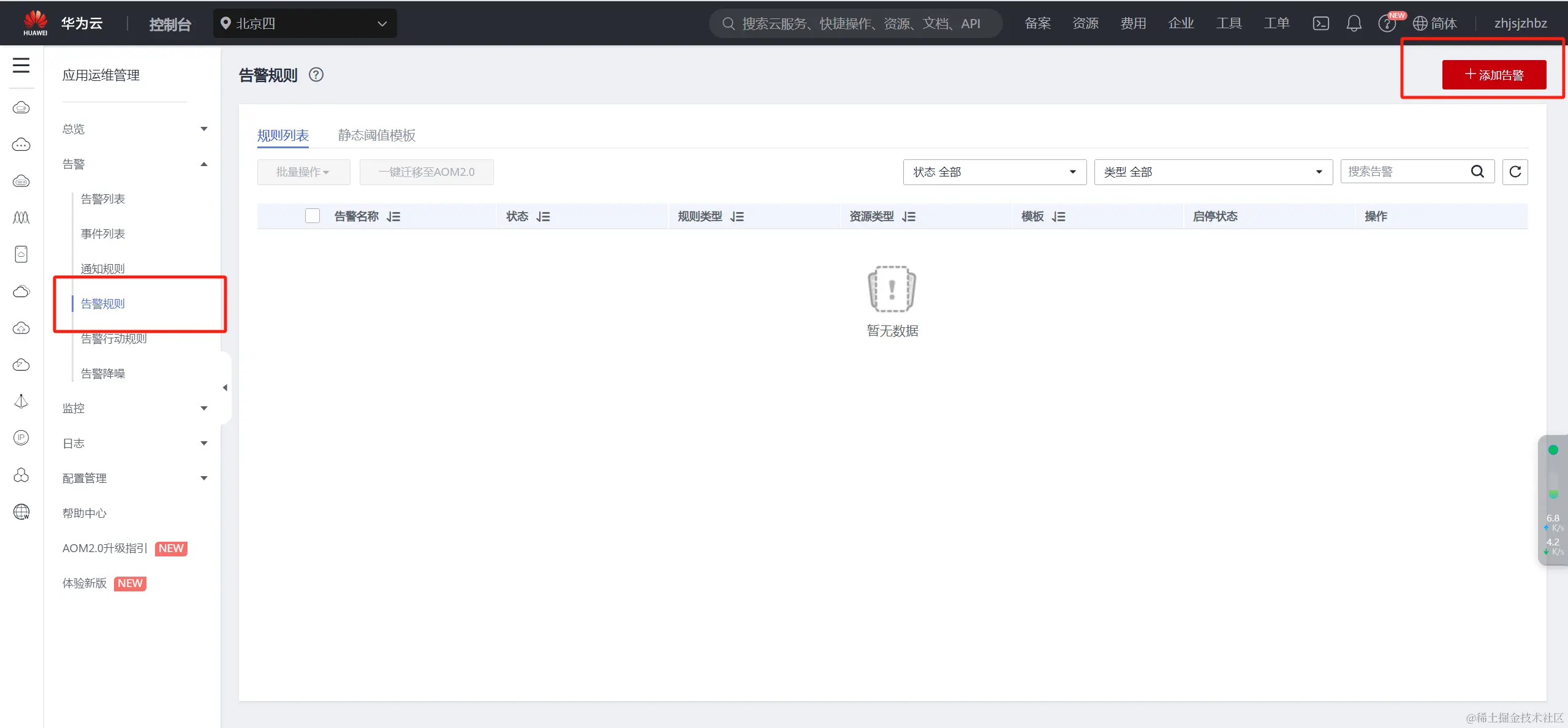Switch to the 静态阈值模板 tab
This screenshot has width=1568, height=728.
(376, 135)
